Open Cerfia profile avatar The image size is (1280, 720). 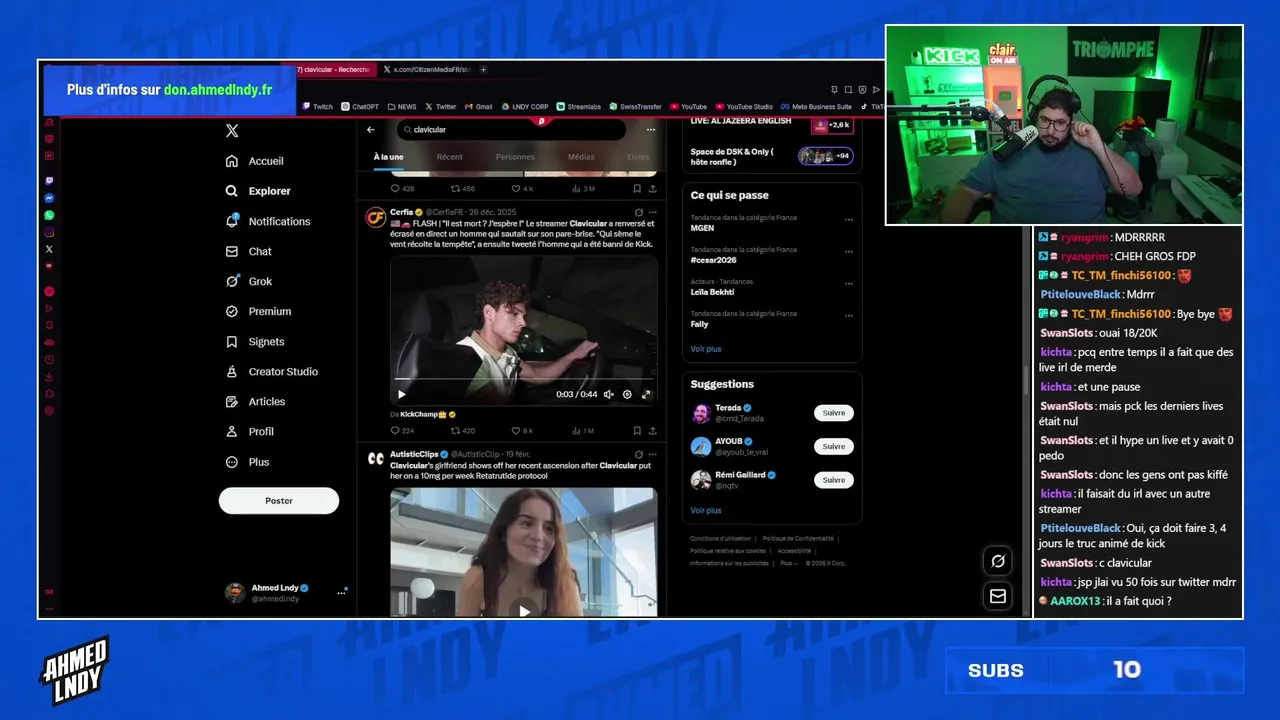(376, 217)
